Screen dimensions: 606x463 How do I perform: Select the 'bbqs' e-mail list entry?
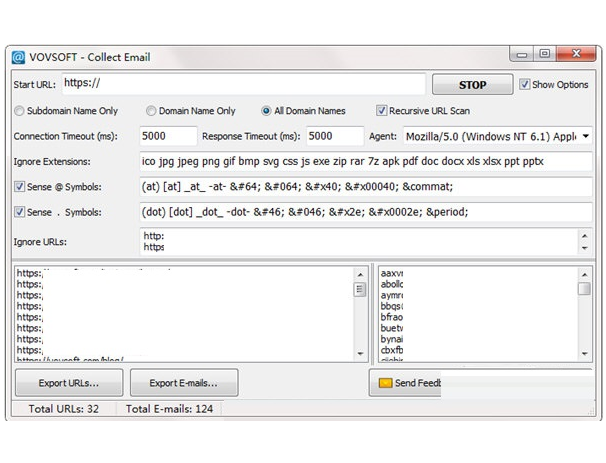(x=392, y=306)
